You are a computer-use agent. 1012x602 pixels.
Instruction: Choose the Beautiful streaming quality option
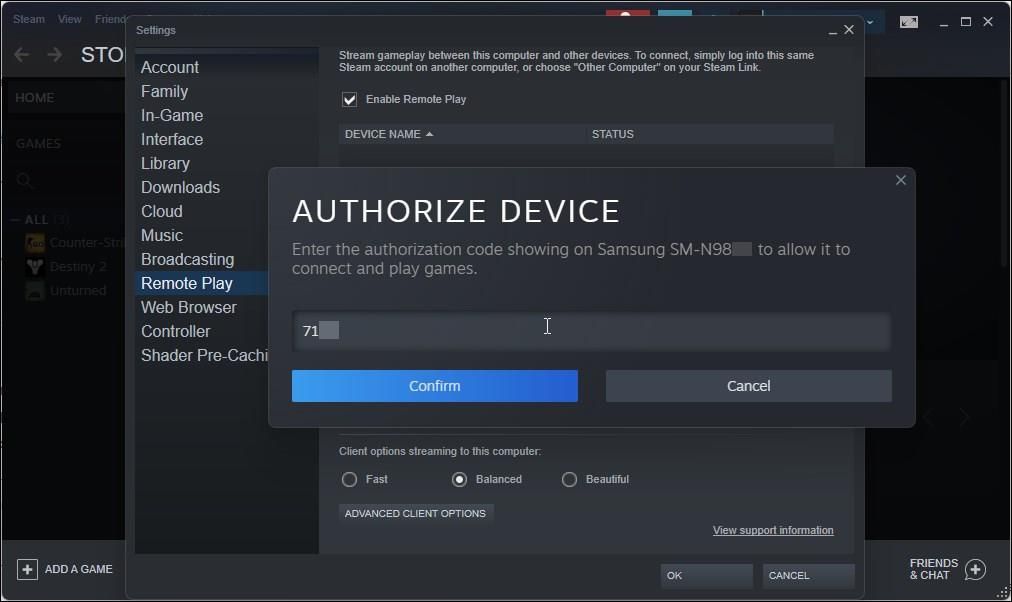pyautogui.click(x=569, y=479)
